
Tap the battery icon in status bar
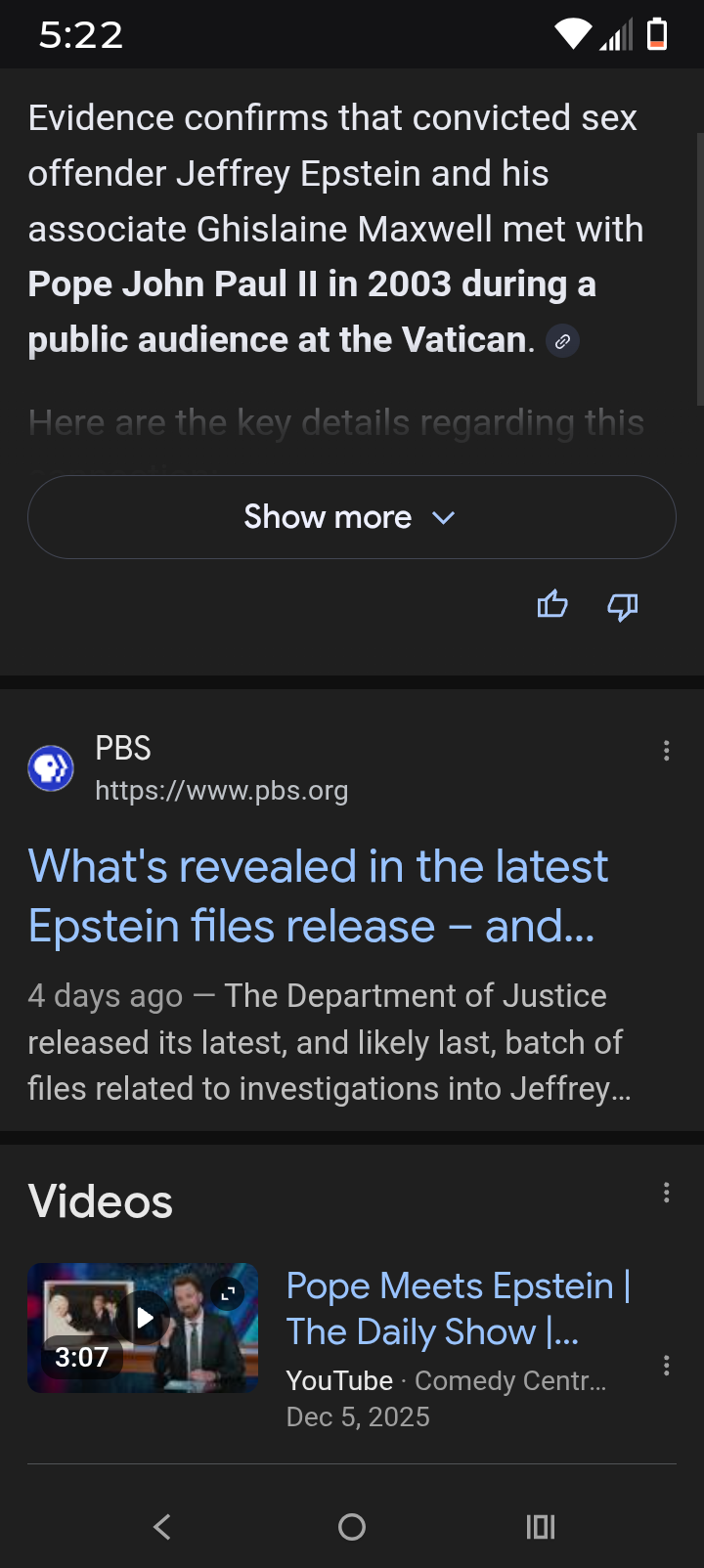click(657, 34)
